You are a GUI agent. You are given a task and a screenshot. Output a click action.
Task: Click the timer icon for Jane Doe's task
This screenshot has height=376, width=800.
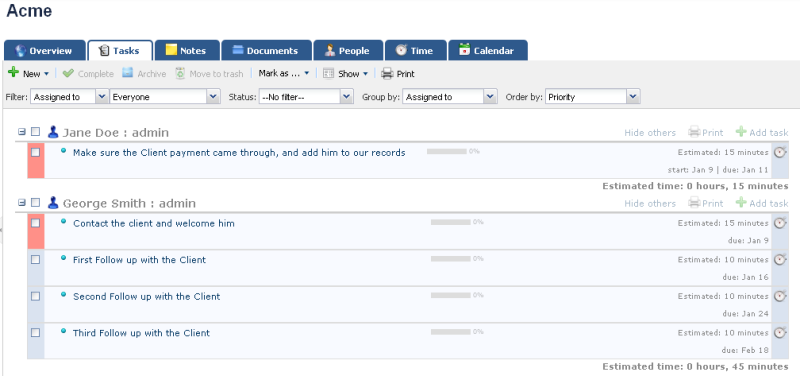point(780,152)
